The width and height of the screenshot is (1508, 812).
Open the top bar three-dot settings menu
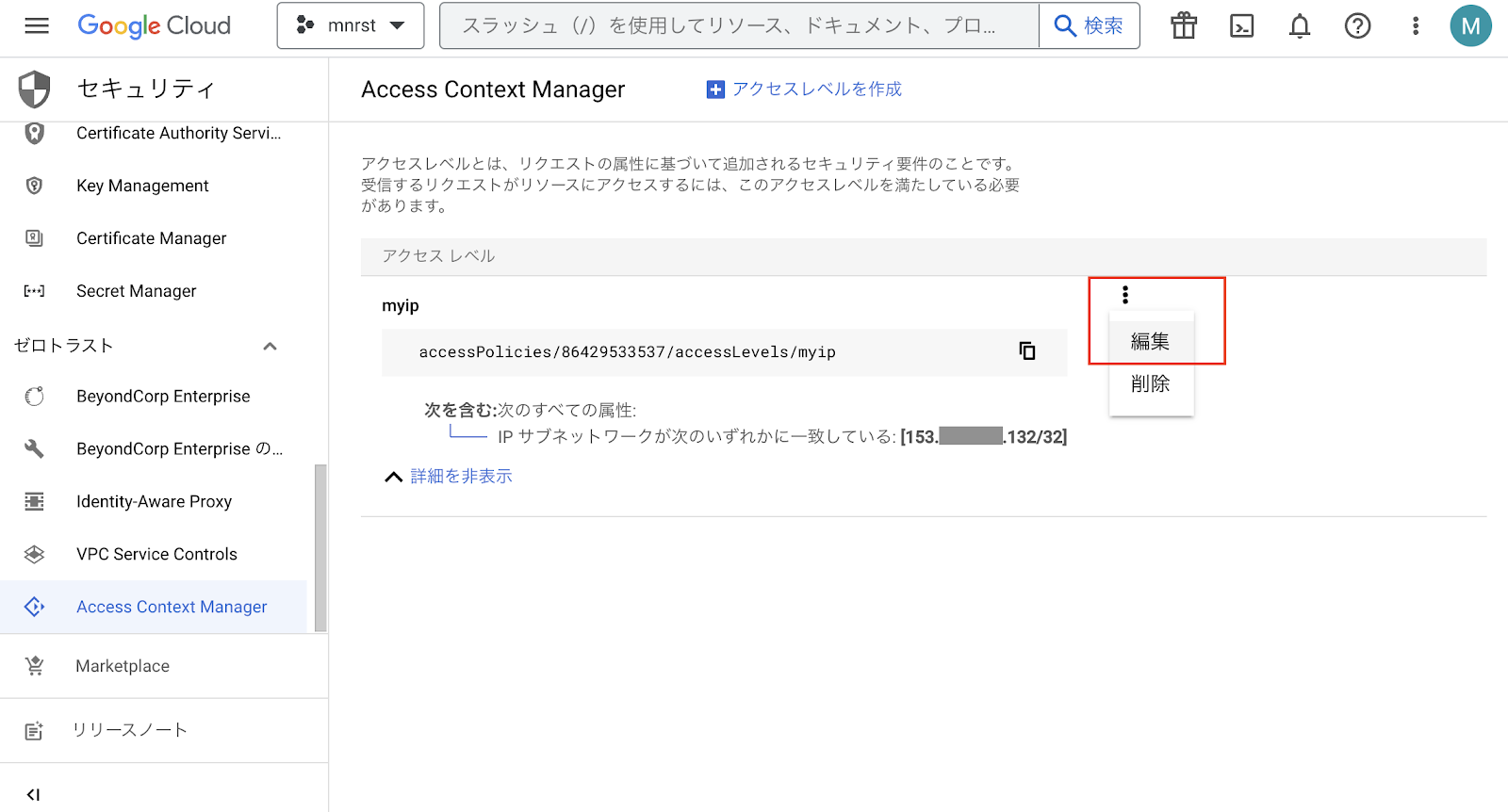[1415, 25]
